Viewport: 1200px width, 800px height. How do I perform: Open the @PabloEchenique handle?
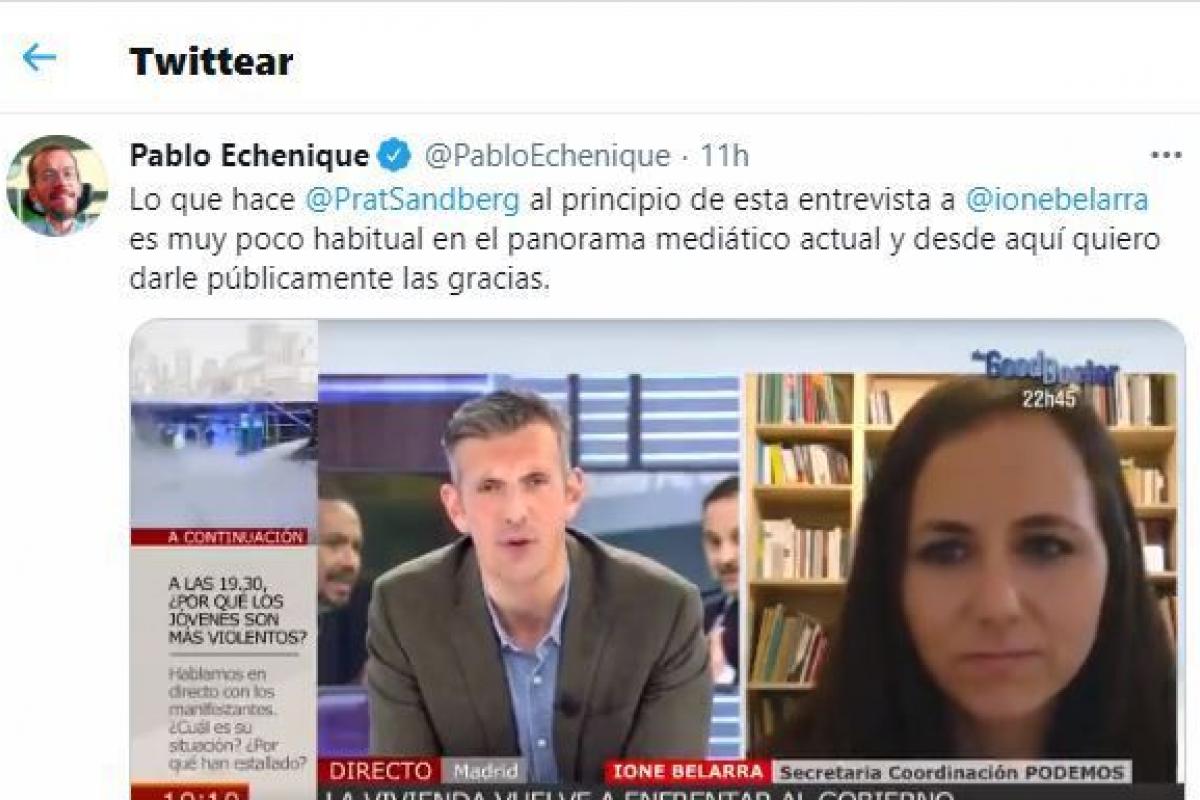547,156
